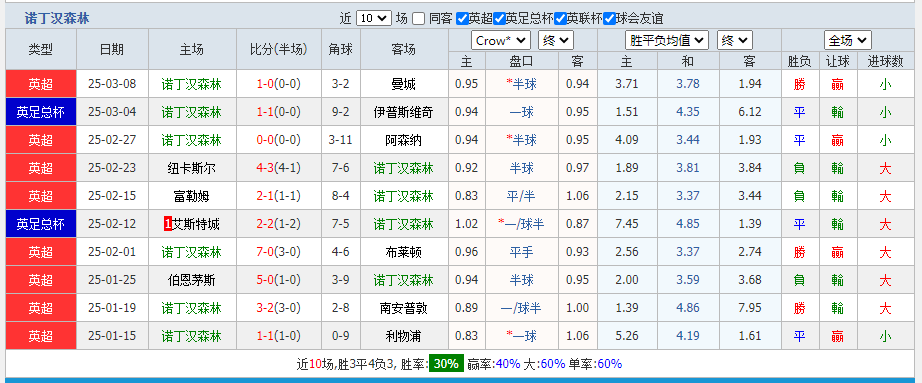Uncheck the 球会友谊 filter checkbox
This screenshot has height=383, width=922.
tap(609, 18)
